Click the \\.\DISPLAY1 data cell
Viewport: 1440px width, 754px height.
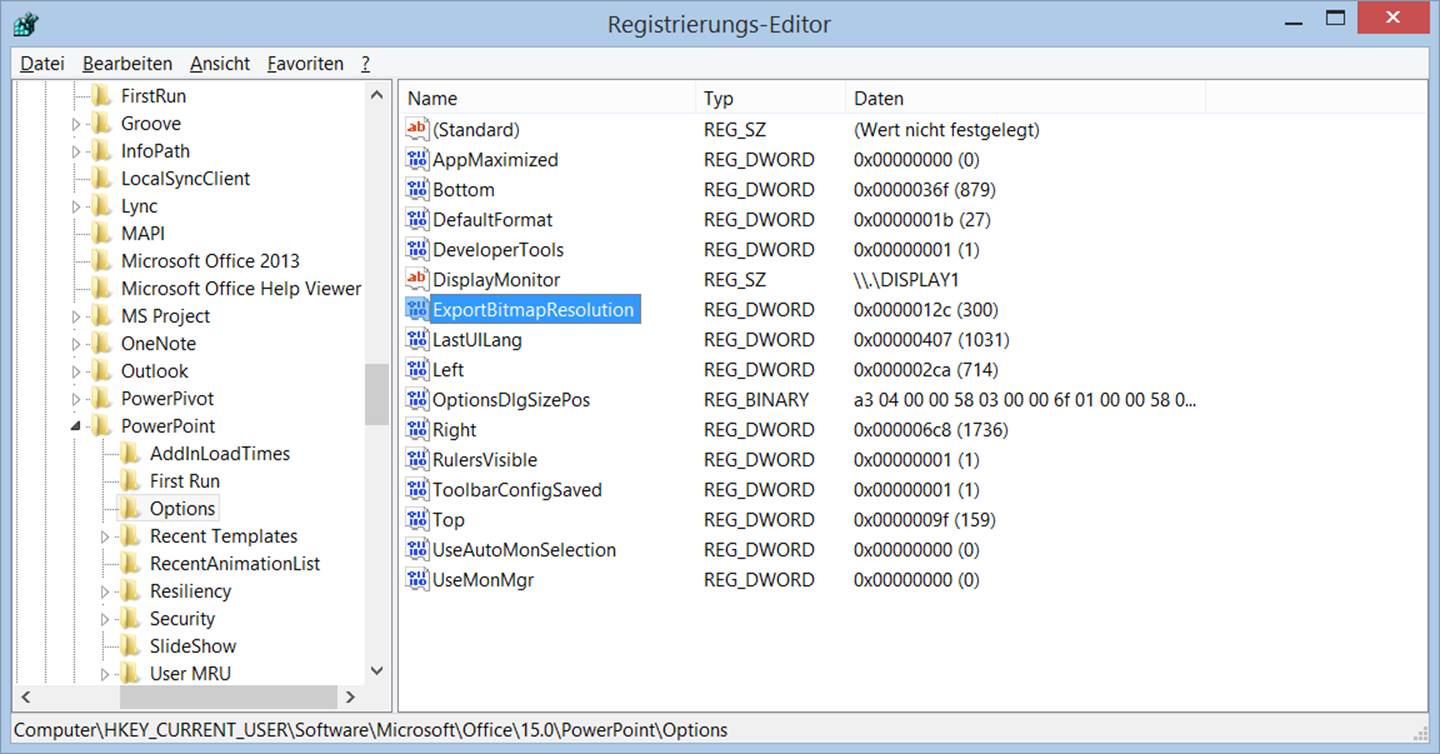click(x=906, y=279)
